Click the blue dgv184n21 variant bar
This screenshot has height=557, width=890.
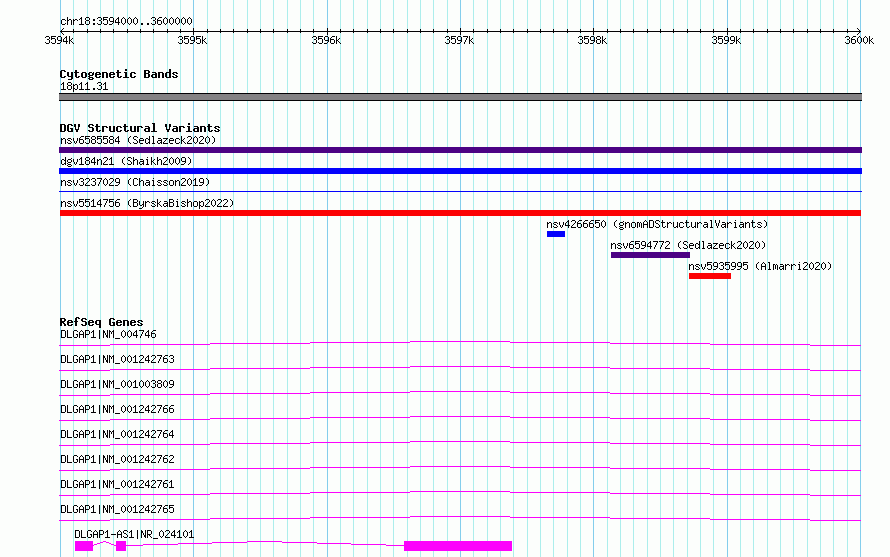(x=460, y=171)
